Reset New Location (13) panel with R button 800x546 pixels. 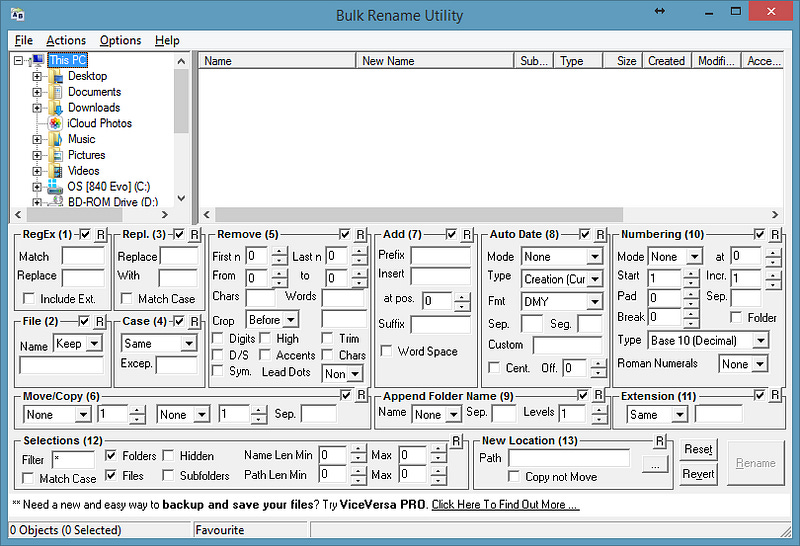click(x=660, y=441)
